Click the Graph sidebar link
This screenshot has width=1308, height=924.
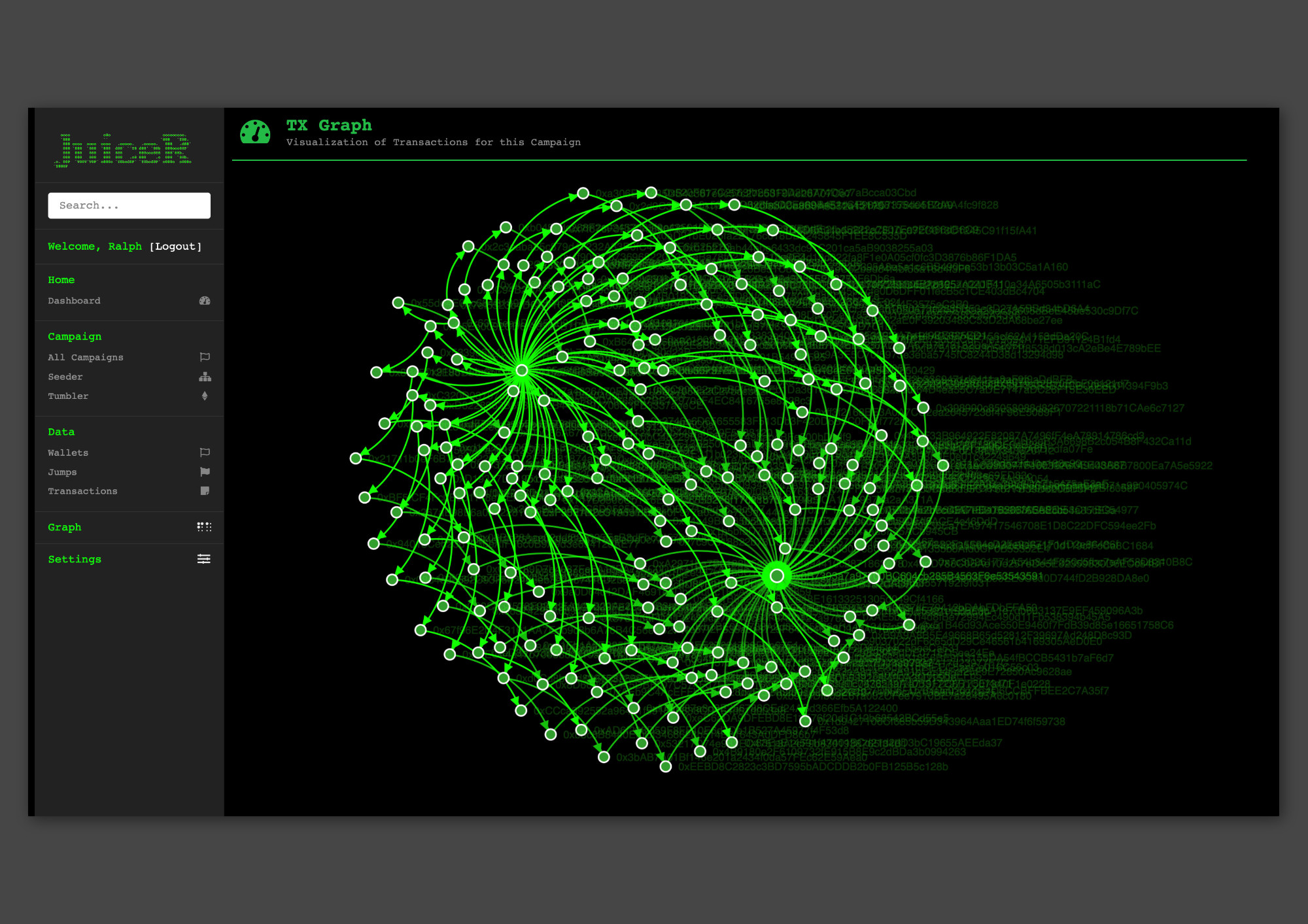[x=65, y=527]
